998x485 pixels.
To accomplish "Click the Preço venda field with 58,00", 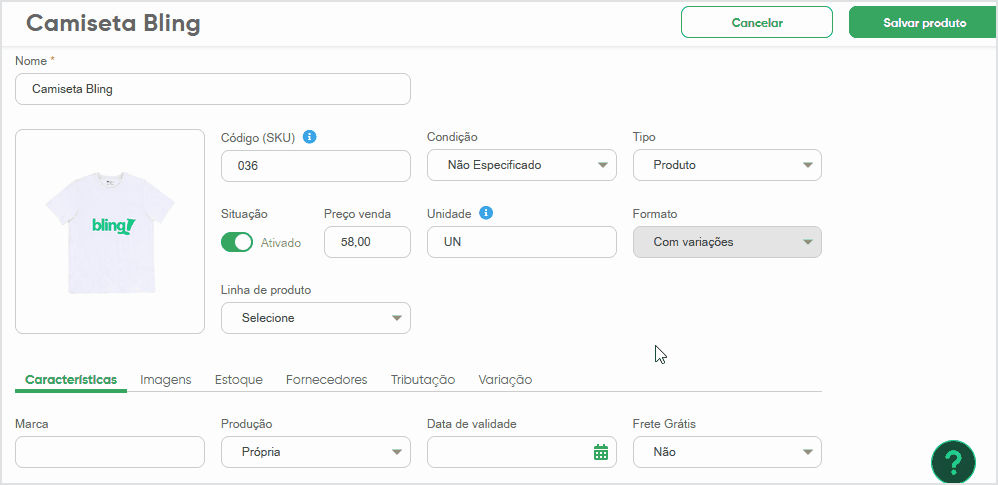I will click(367, 242).
